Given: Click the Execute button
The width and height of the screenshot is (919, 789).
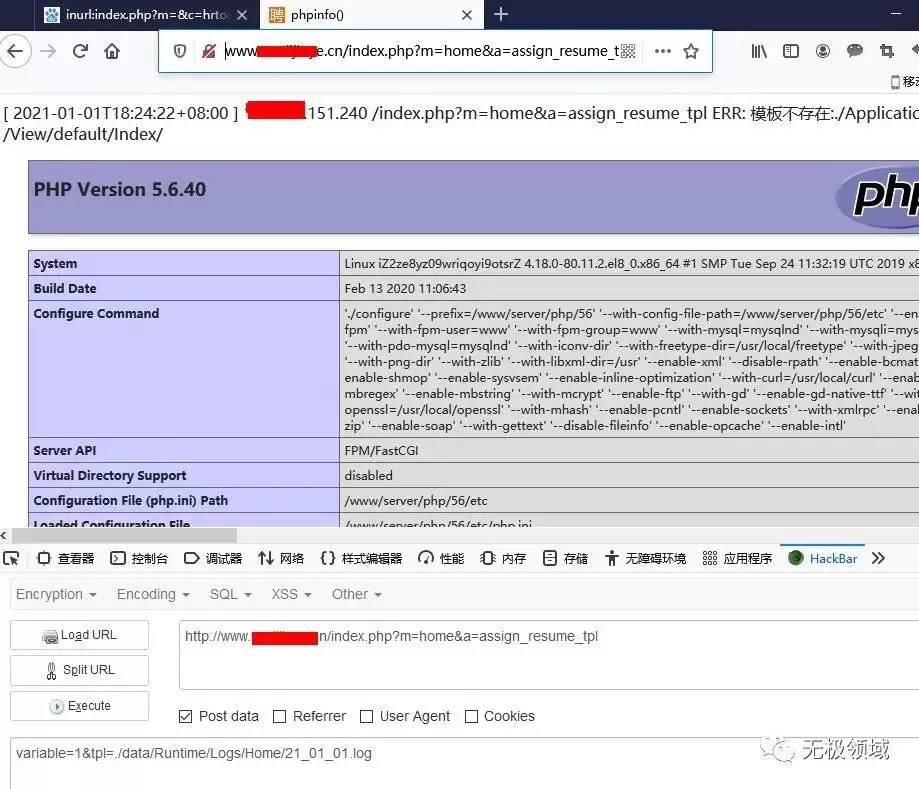Looking at the screenshot, I should tap(79, 706).
